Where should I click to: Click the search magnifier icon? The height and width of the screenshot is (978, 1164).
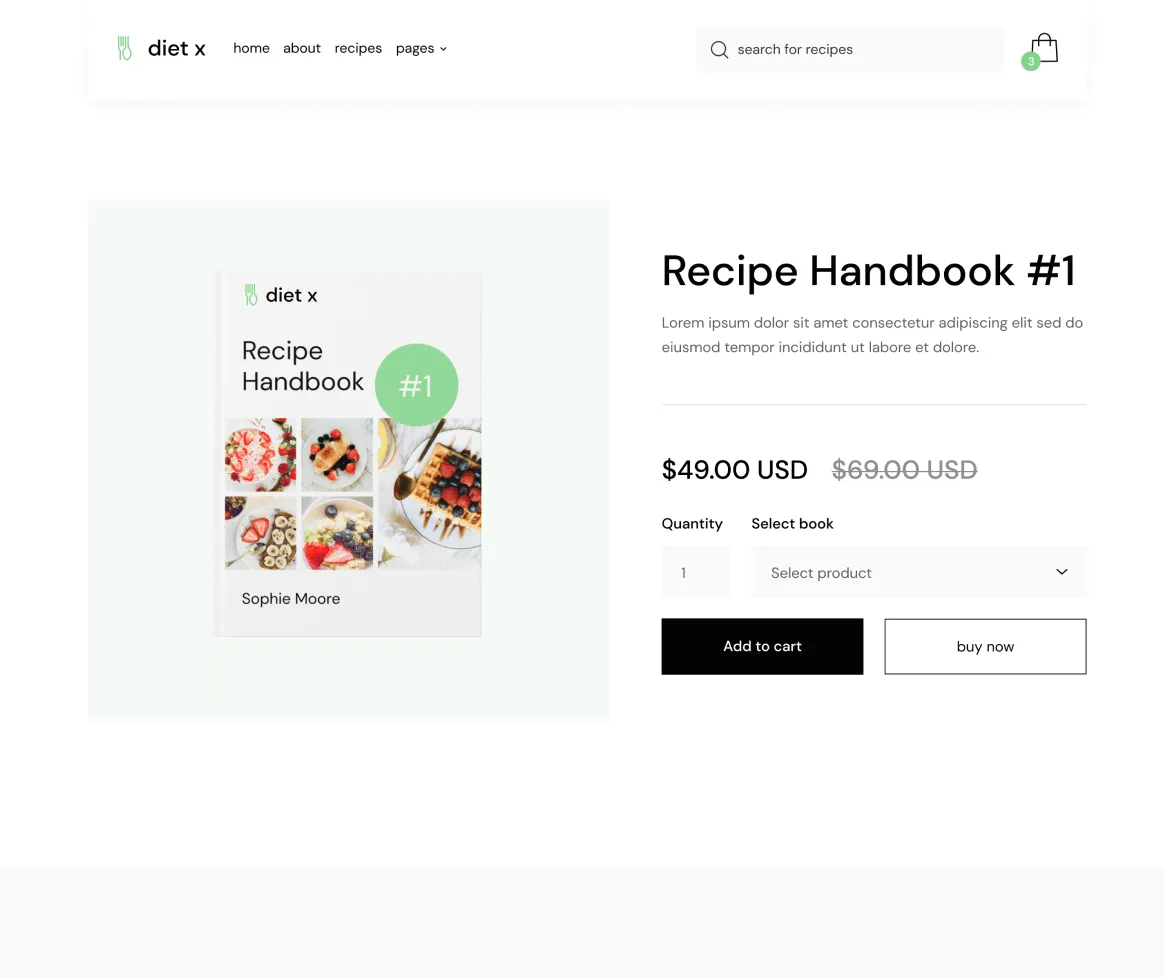(719, 49)
